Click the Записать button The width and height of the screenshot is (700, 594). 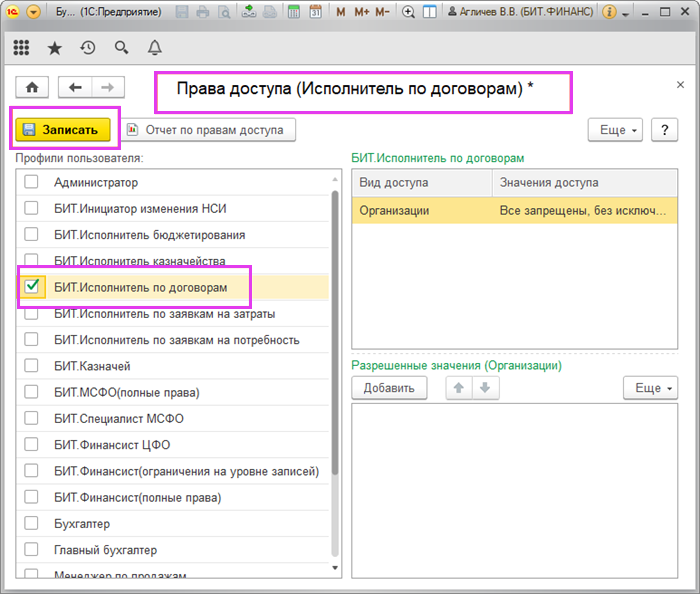tap(61, 130)
